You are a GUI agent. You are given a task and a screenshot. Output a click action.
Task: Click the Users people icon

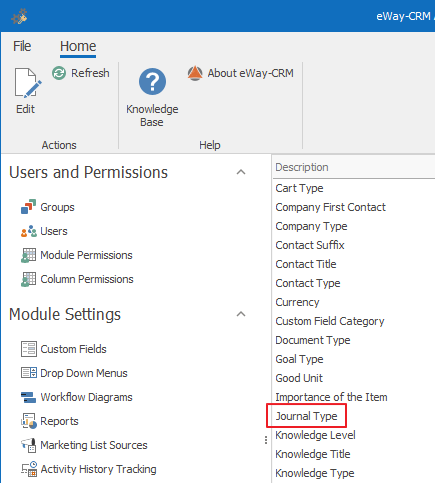pyautogui.click(x=29, y=231)
